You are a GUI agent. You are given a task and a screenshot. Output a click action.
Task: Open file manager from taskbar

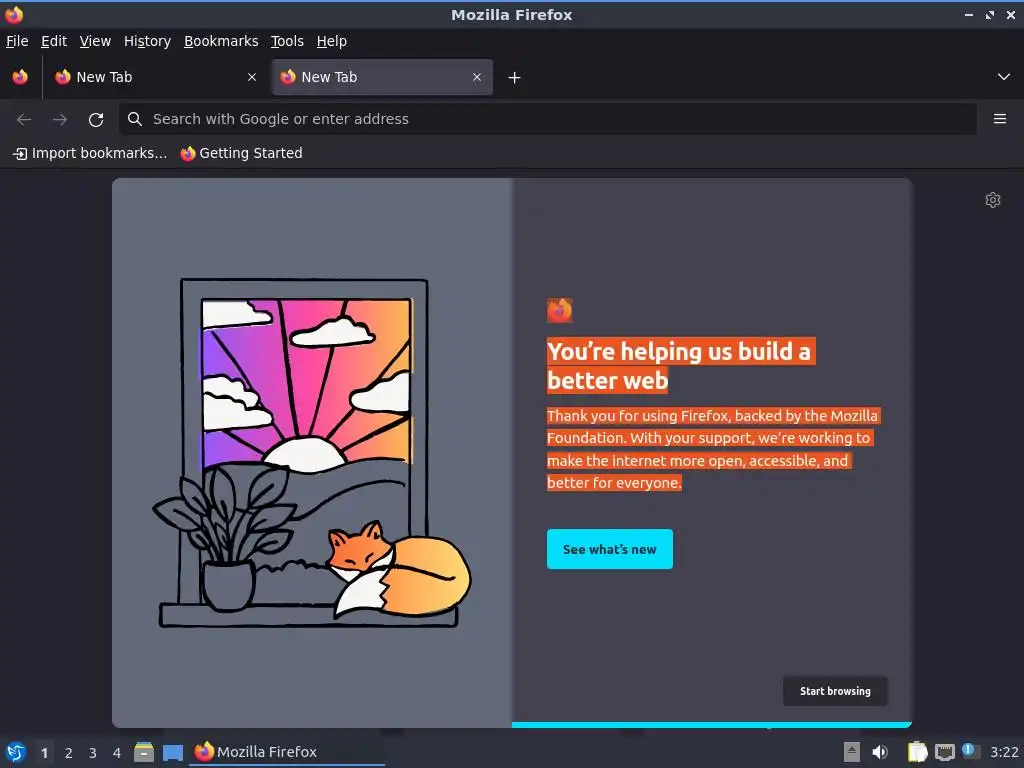point(144,752)
